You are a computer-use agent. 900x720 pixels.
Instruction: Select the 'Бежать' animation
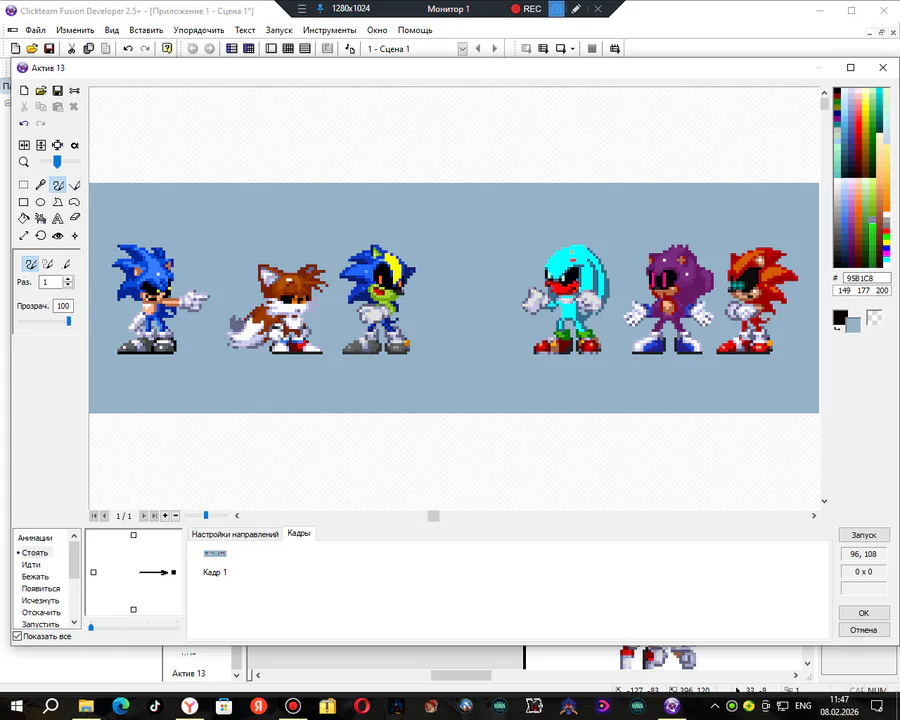[x=35, y=576]
